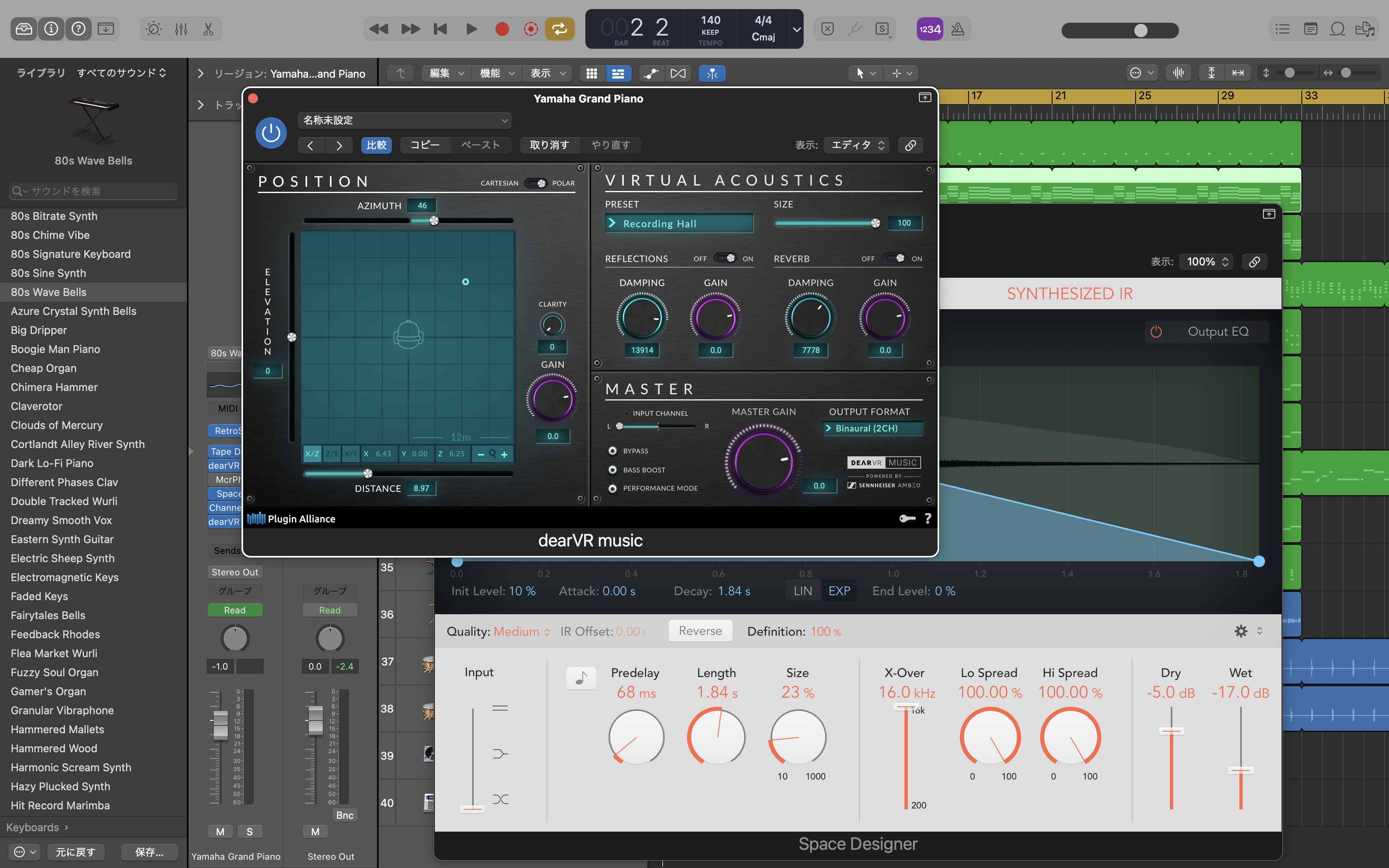Open the Library panel icon
The height and width of the screenshot is (868, 1389).
coord(24,29)
